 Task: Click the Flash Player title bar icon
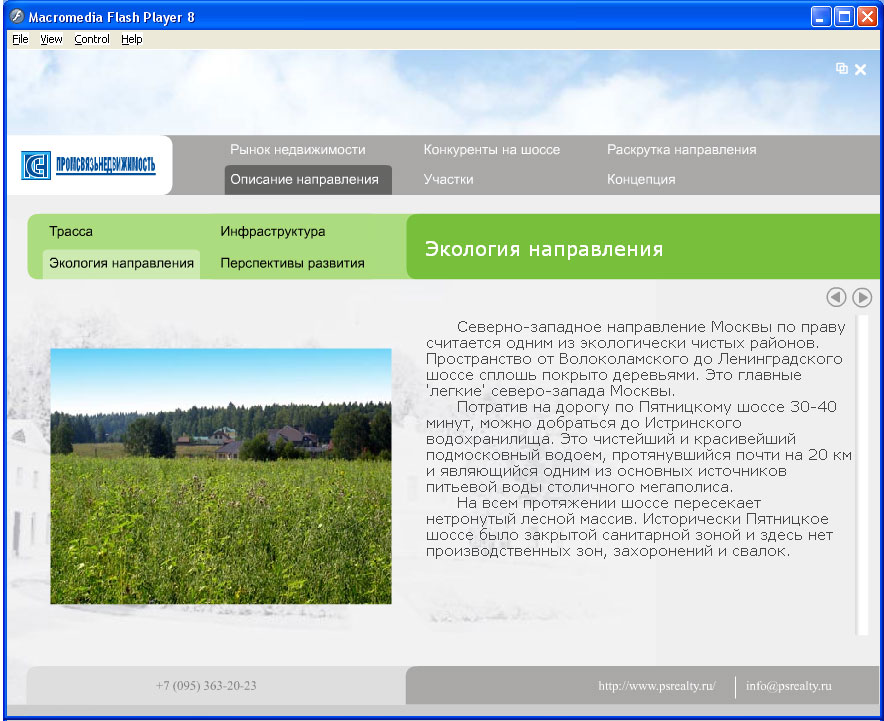17,16
